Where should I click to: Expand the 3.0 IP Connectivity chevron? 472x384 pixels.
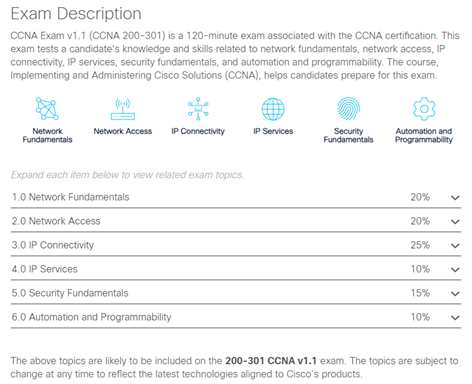tap(455, 246)
